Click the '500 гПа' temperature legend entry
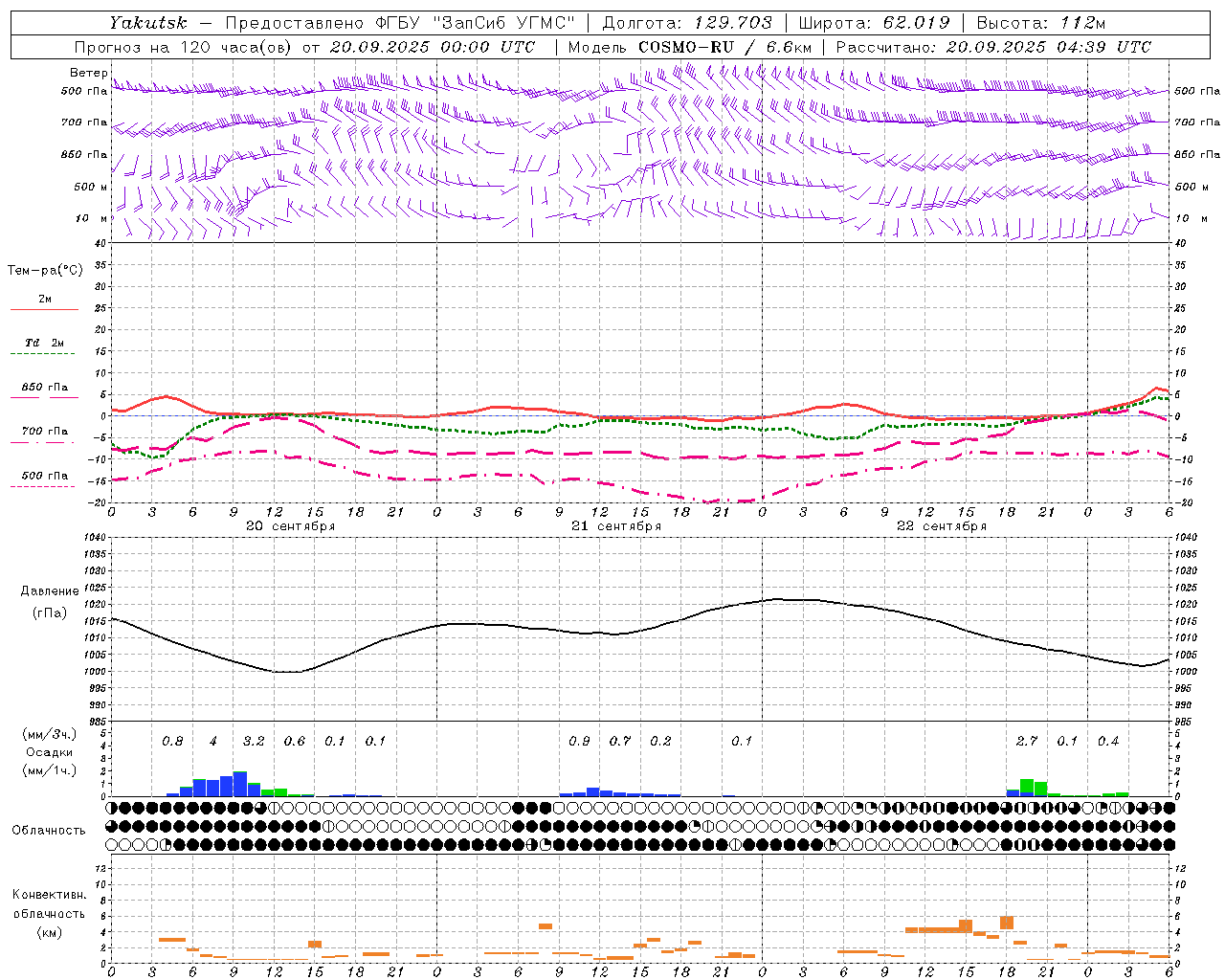Image resolution: width=1225 pixels, height=980 pixels. [x=45, y=476]
